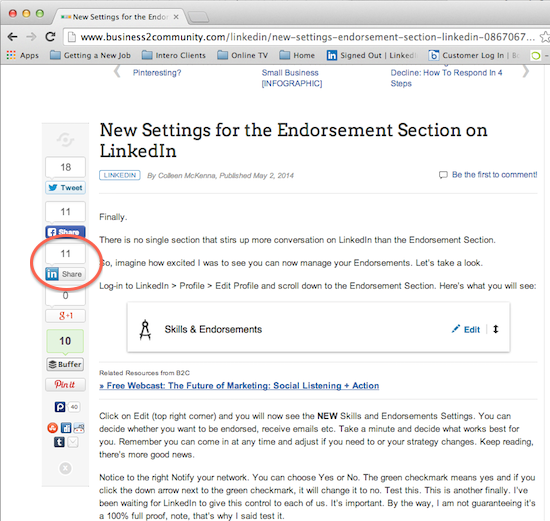Screen dimensions: 550x521
Task: Open the Signed Out LinkedIn bookmark
Action: (x=371, y=55)
